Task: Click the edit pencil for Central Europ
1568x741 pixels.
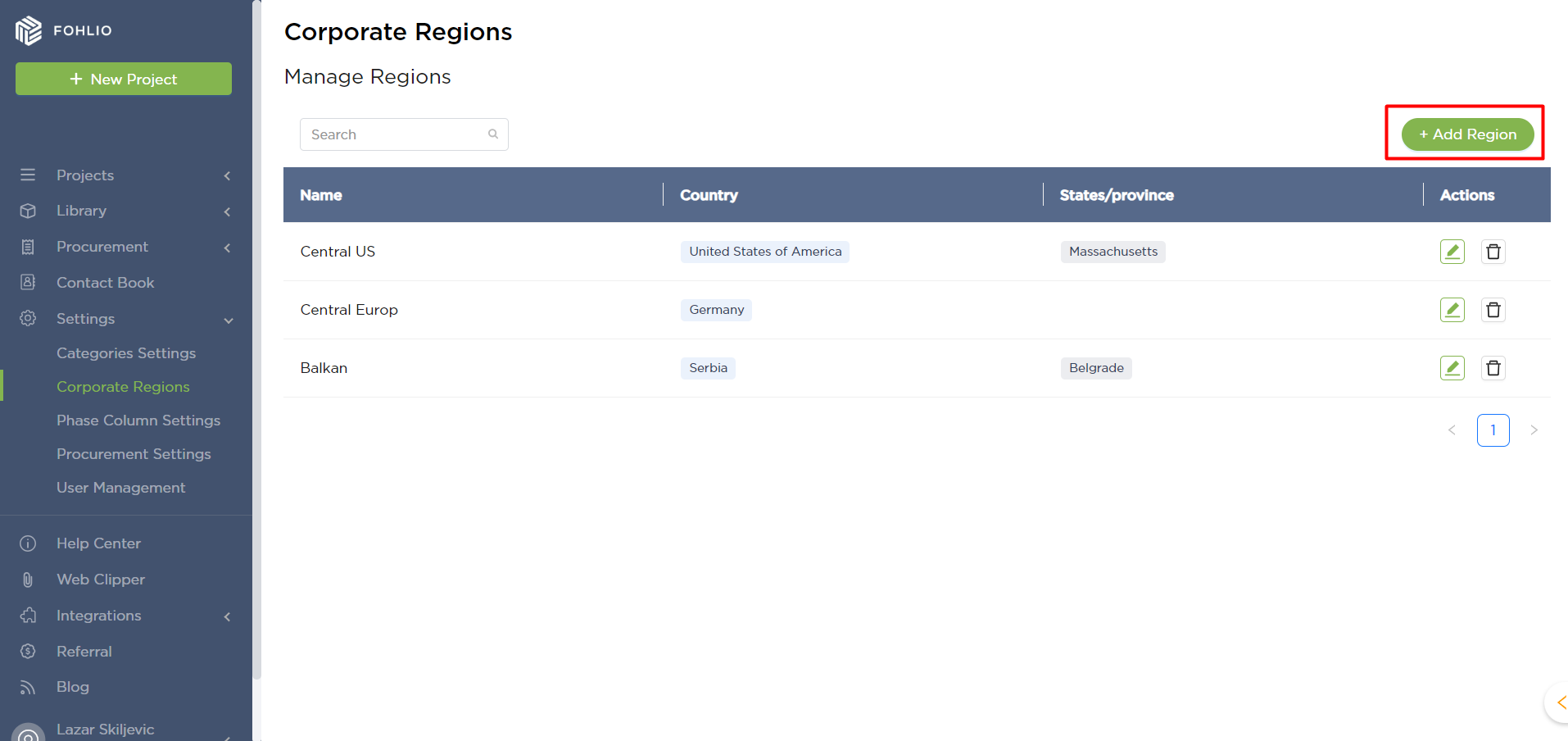Action: click(x=1452, y=310)
